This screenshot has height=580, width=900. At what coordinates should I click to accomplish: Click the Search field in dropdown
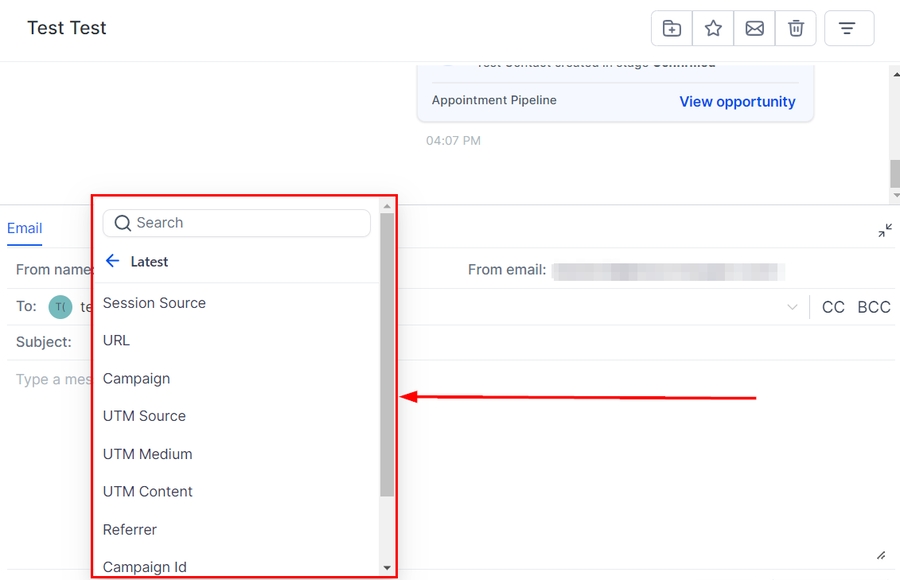237,223
